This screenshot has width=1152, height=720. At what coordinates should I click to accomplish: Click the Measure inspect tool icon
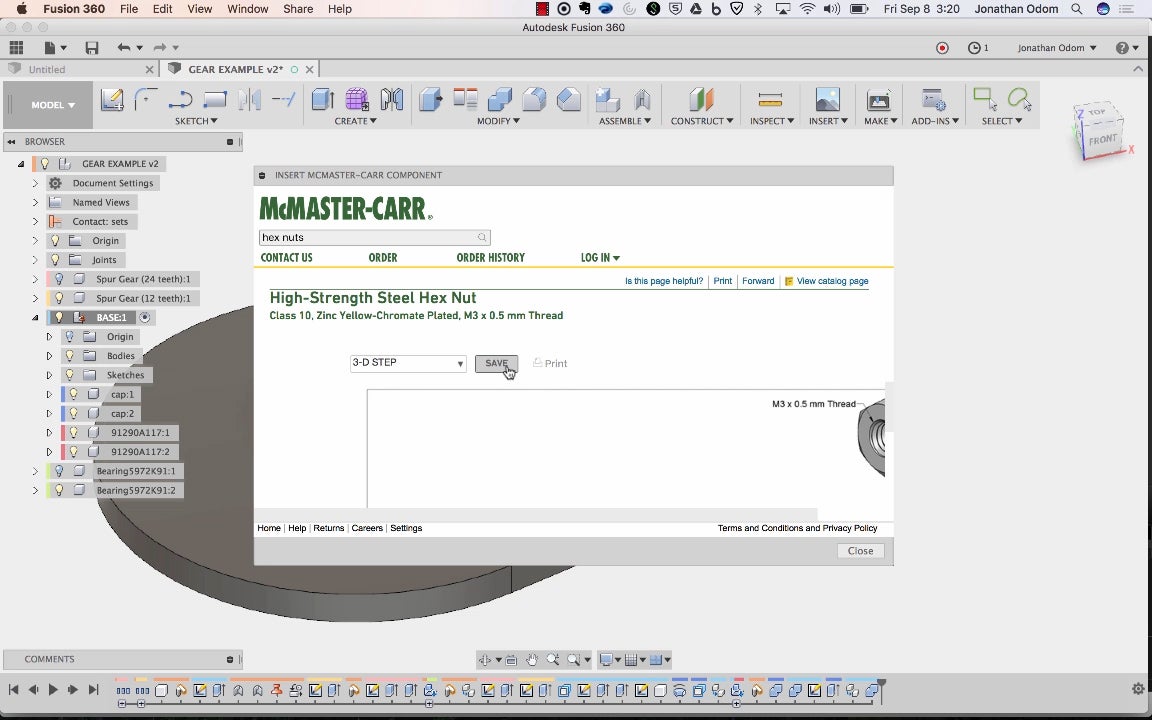(x=770, y=100)
